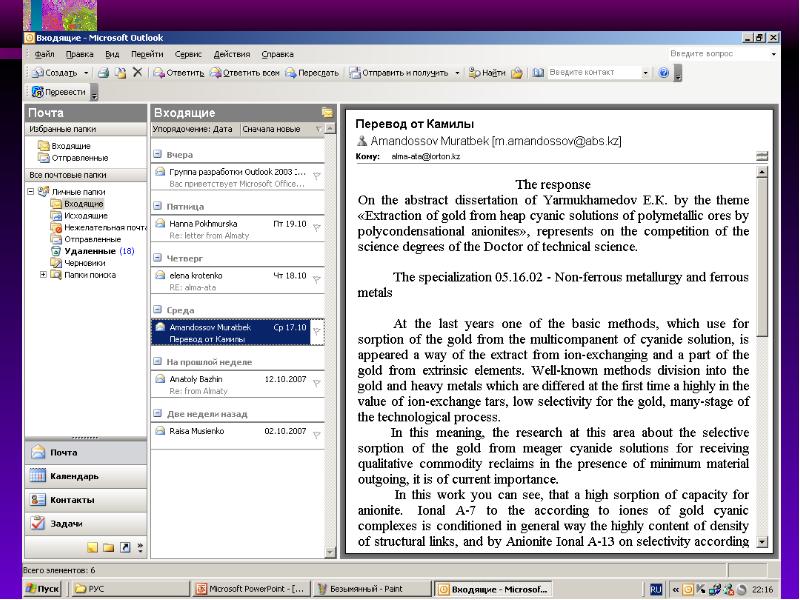Open the Задачи navigation button
This screenshot has width=800, height=600.
[86, 523]
